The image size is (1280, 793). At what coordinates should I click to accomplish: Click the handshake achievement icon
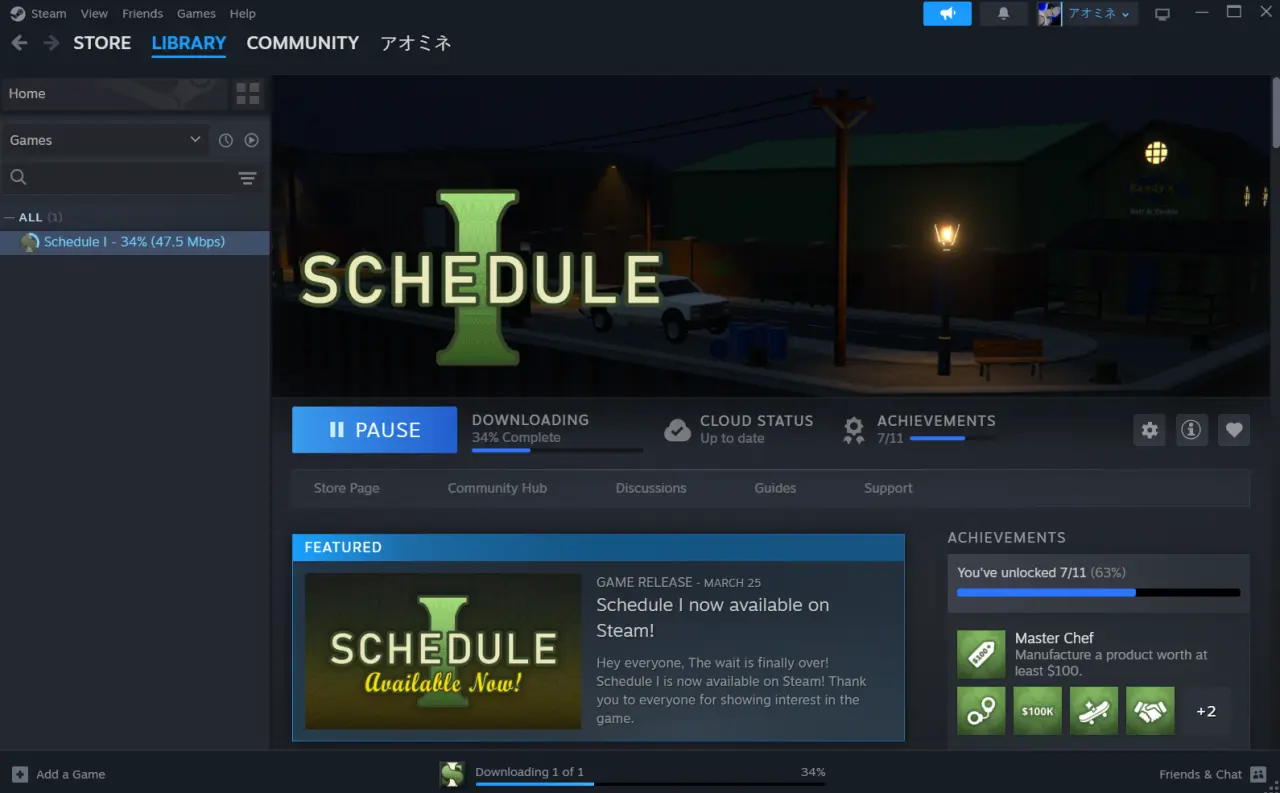(x=1150, y=711)
